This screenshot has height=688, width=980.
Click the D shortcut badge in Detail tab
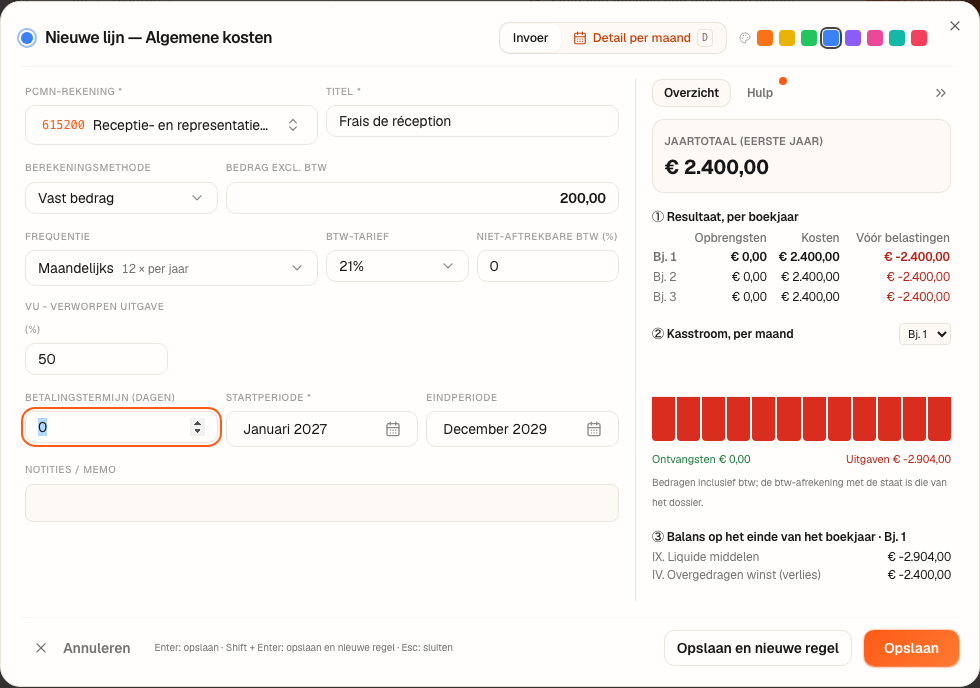[704, 37]
